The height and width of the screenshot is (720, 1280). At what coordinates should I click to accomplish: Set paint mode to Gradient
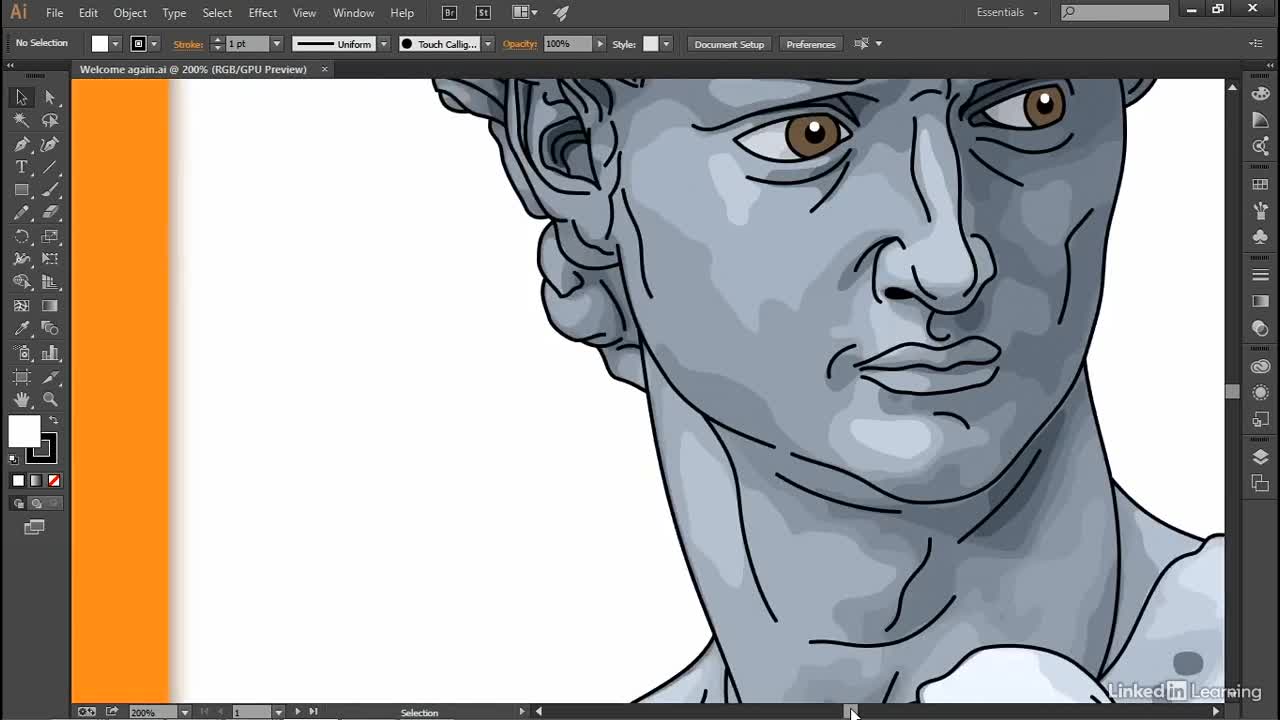36,481
